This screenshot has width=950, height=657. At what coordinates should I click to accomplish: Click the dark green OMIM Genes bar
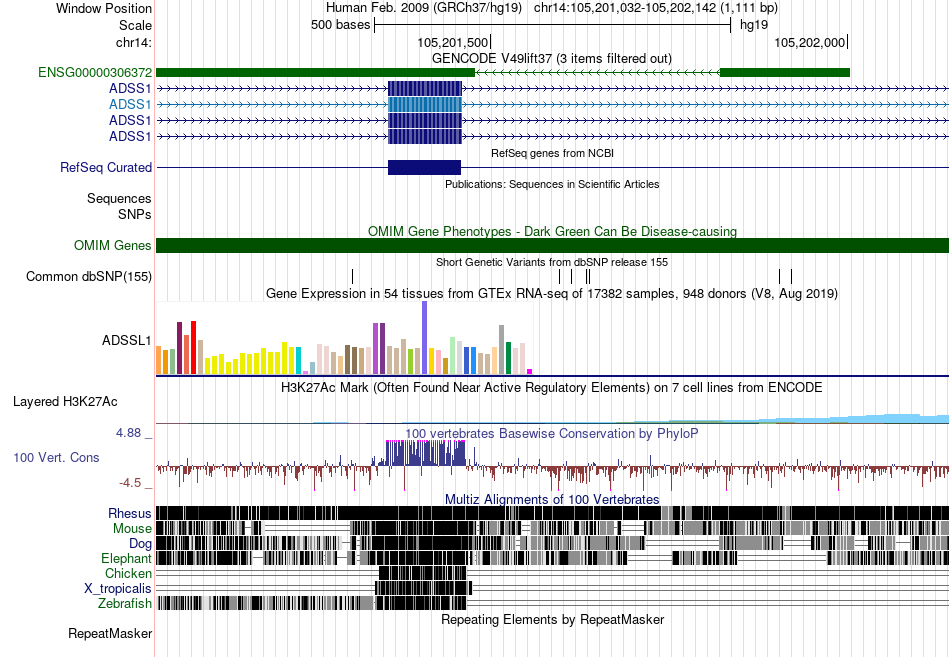(552, 245)
